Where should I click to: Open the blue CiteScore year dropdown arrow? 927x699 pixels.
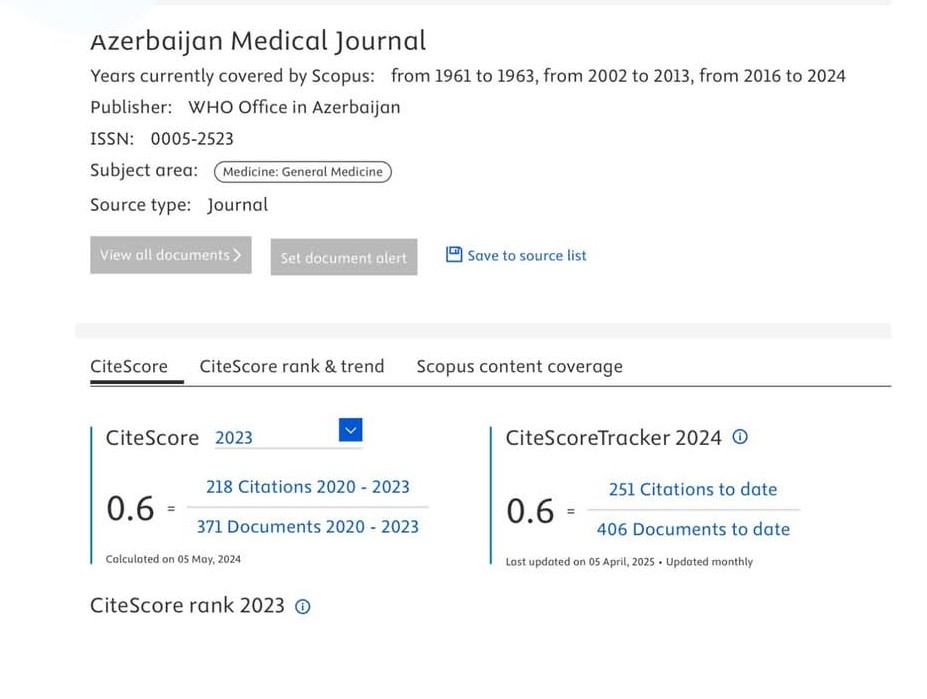[350, 430]
